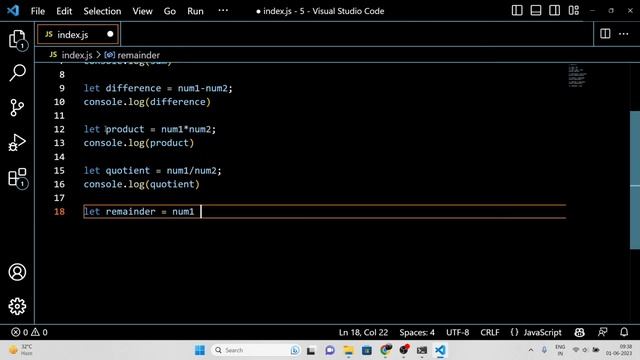Open the File Explorer taskbar icon
Image resolution: width=640 pixels, height=360 pixels.
pos(348,350)
